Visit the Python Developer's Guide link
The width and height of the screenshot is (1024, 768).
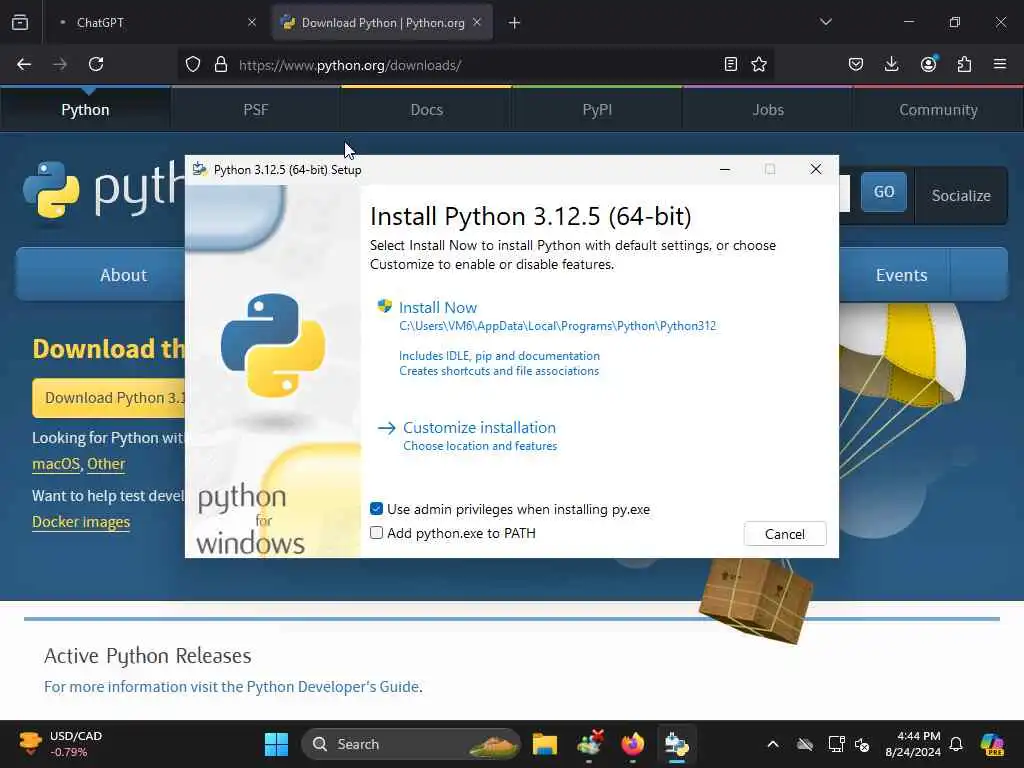pyautogui.click(x=232, y=686)
